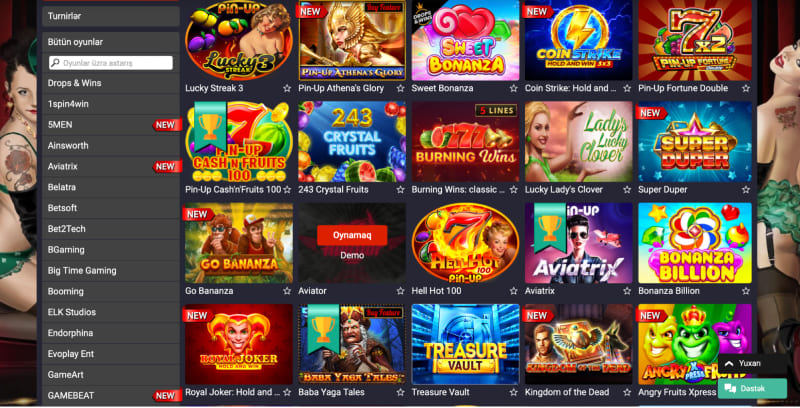
Task: Click the game search input field
Action: tap(111, 63)
